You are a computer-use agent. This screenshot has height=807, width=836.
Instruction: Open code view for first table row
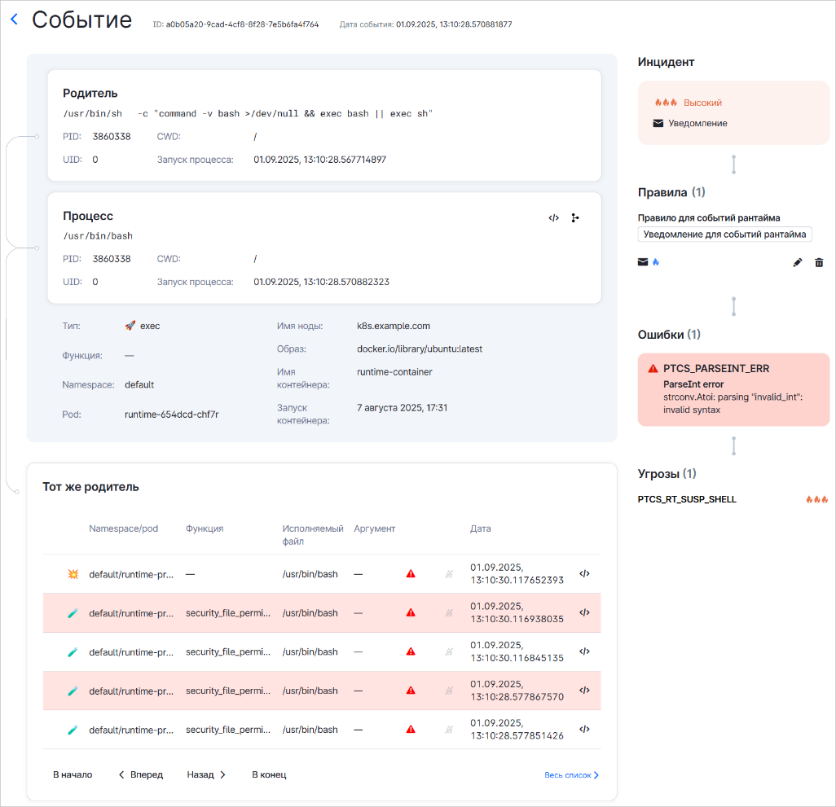(585, 574)
